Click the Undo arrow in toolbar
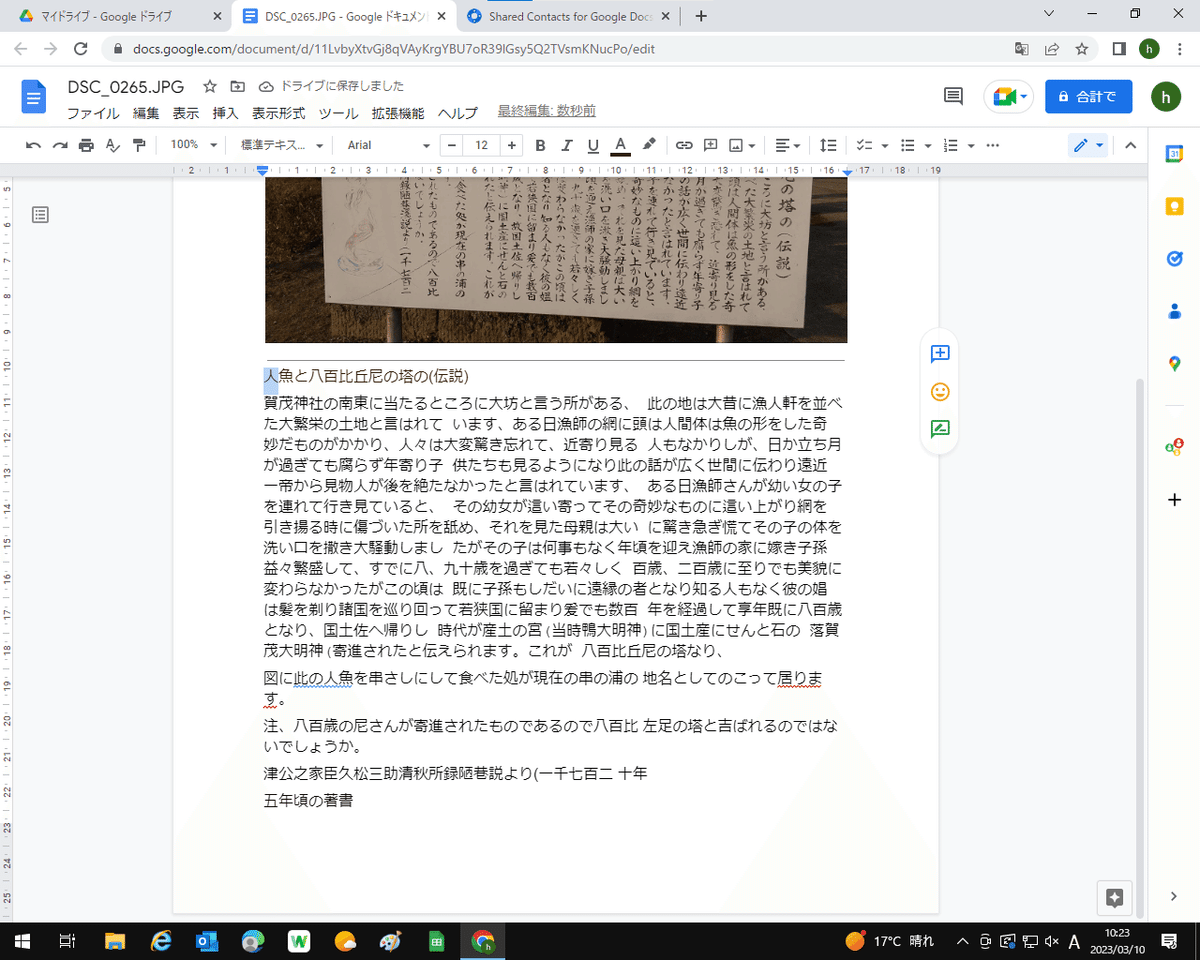Screen dimensions: 1200x960 tap(34, 145)
